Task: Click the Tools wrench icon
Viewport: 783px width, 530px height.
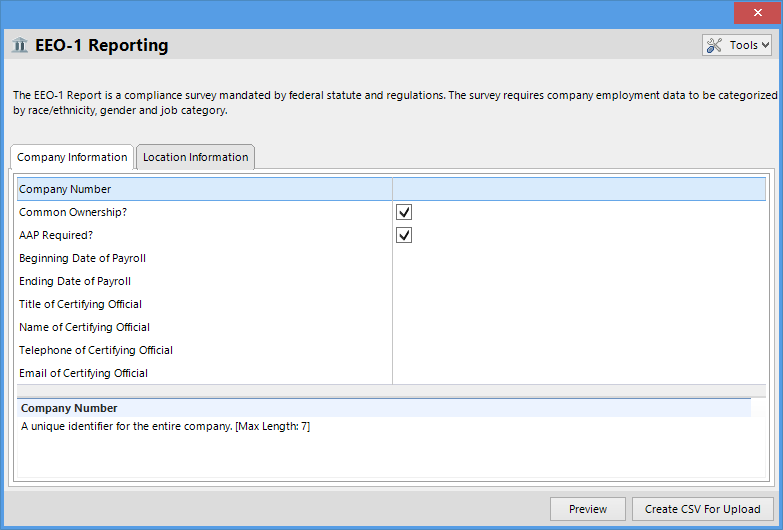Action: coord(715,45)
